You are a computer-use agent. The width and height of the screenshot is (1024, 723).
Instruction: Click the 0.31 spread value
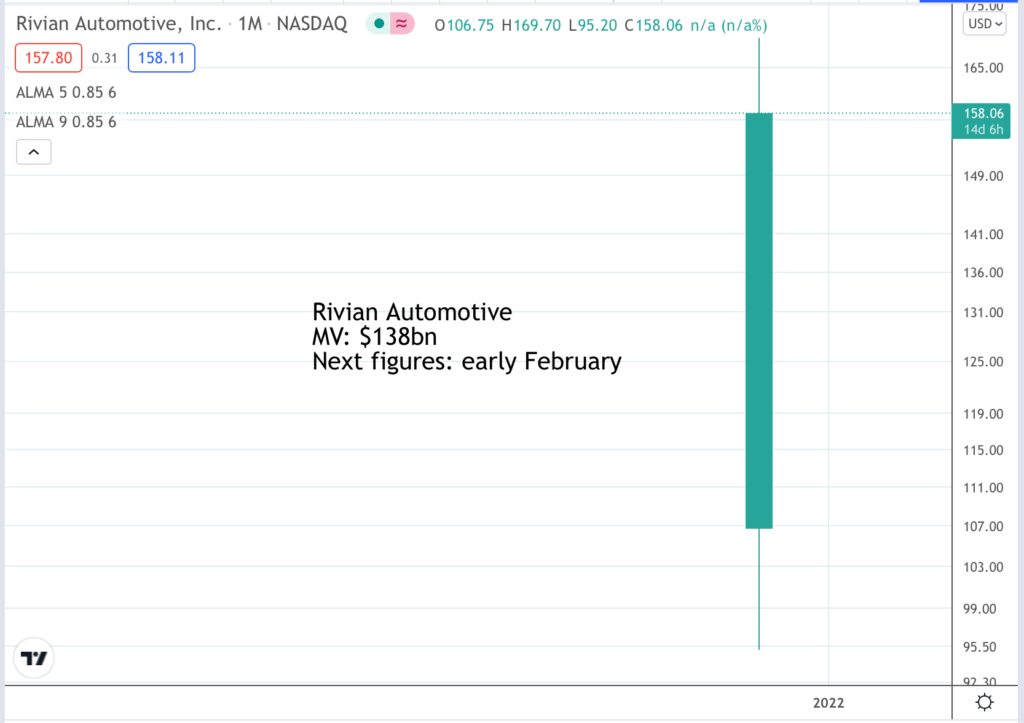(x=104, y=58)
